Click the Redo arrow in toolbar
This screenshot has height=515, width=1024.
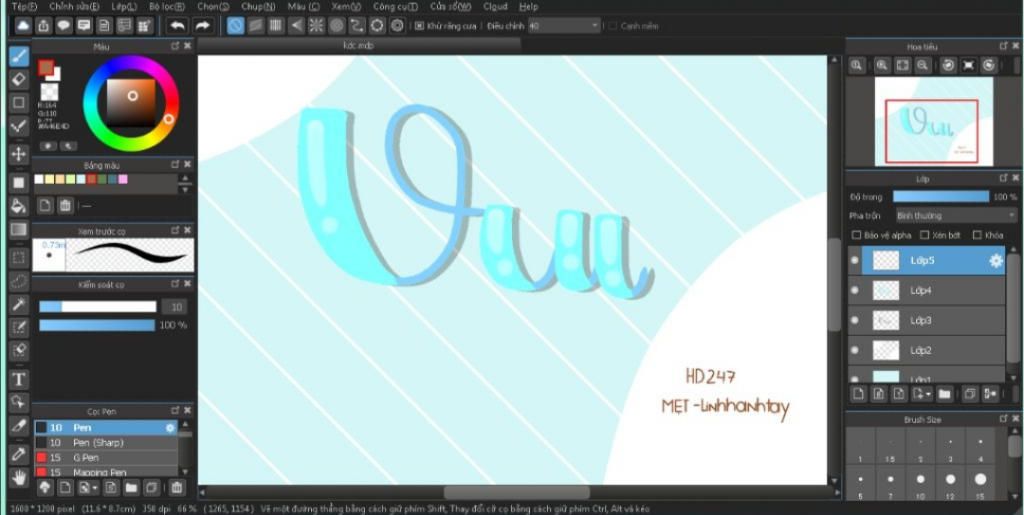202,25
